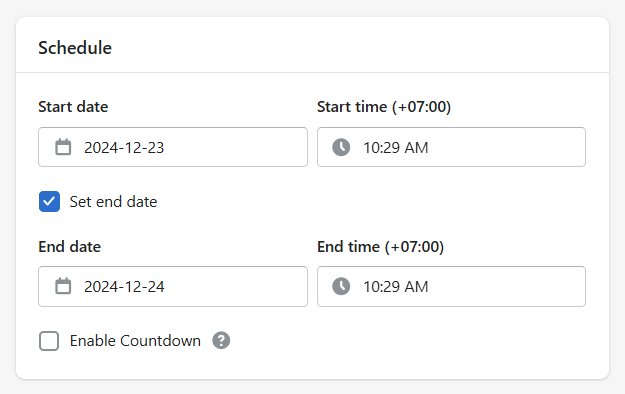Click the End date field label

[70, 247]
